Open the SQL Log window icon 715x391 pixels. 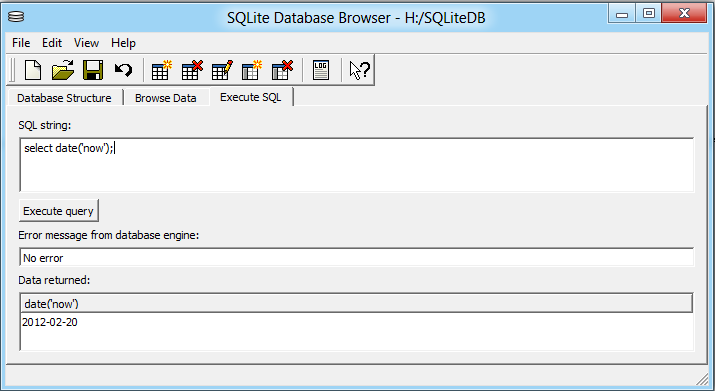click(321, 70)
